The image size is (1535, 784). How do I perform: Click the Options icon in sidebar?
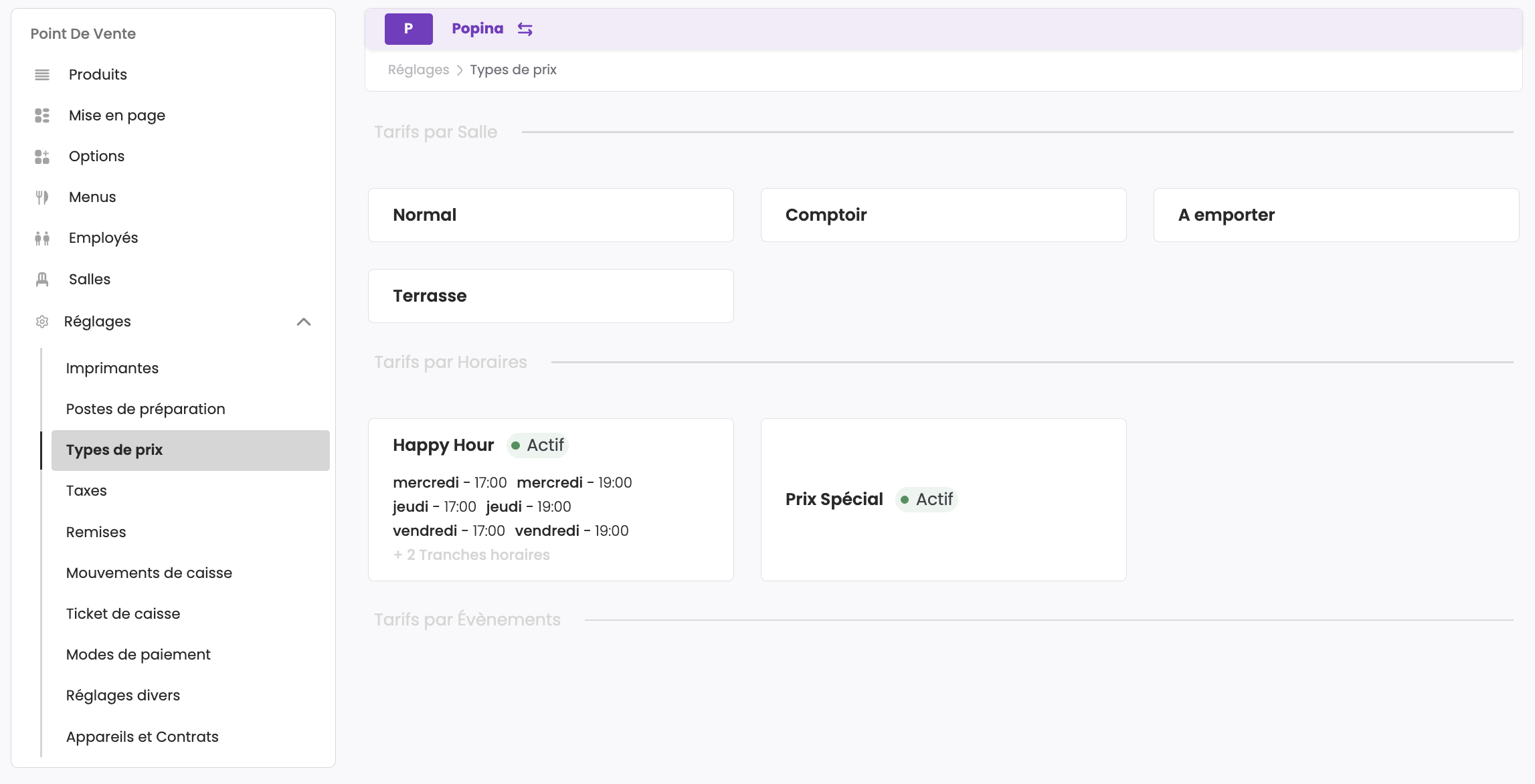(x=42, y=157)
